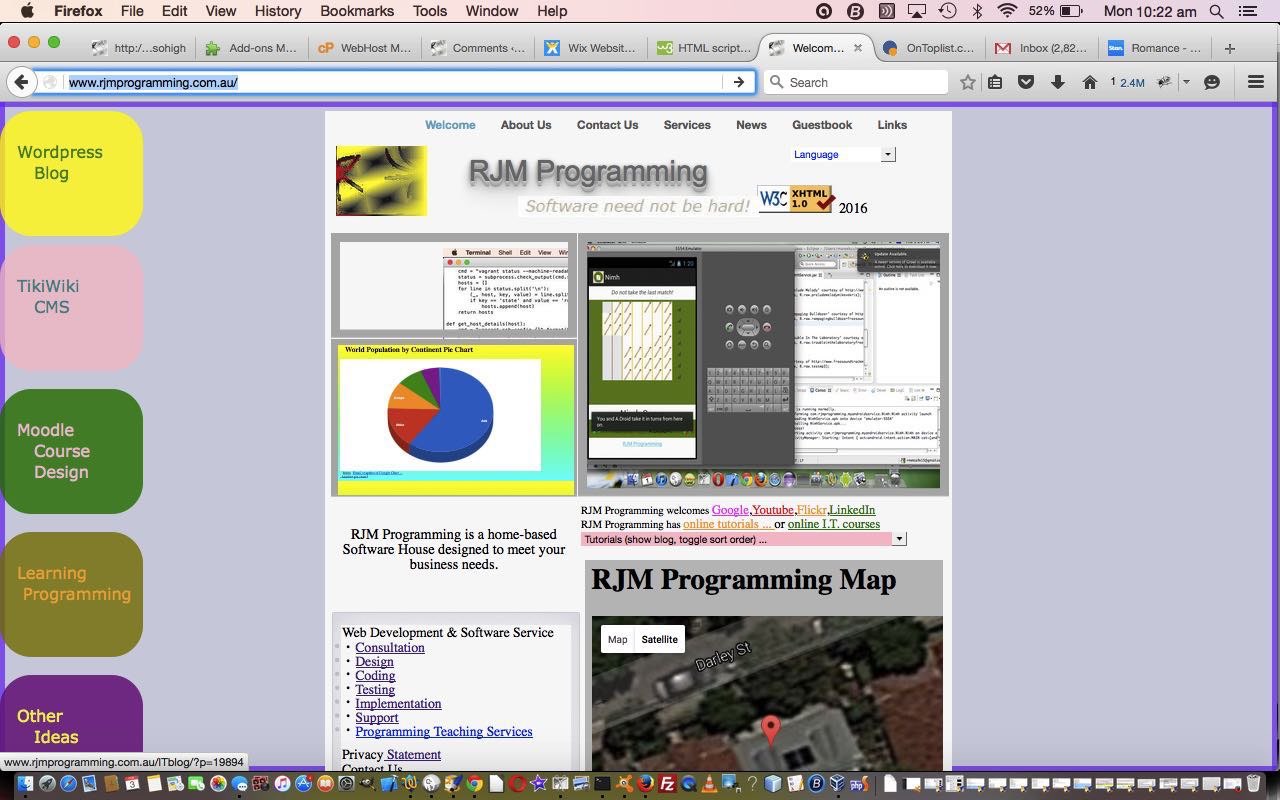
Task: Click the AirPlay display menu bar icon
Action: (917, 11)
